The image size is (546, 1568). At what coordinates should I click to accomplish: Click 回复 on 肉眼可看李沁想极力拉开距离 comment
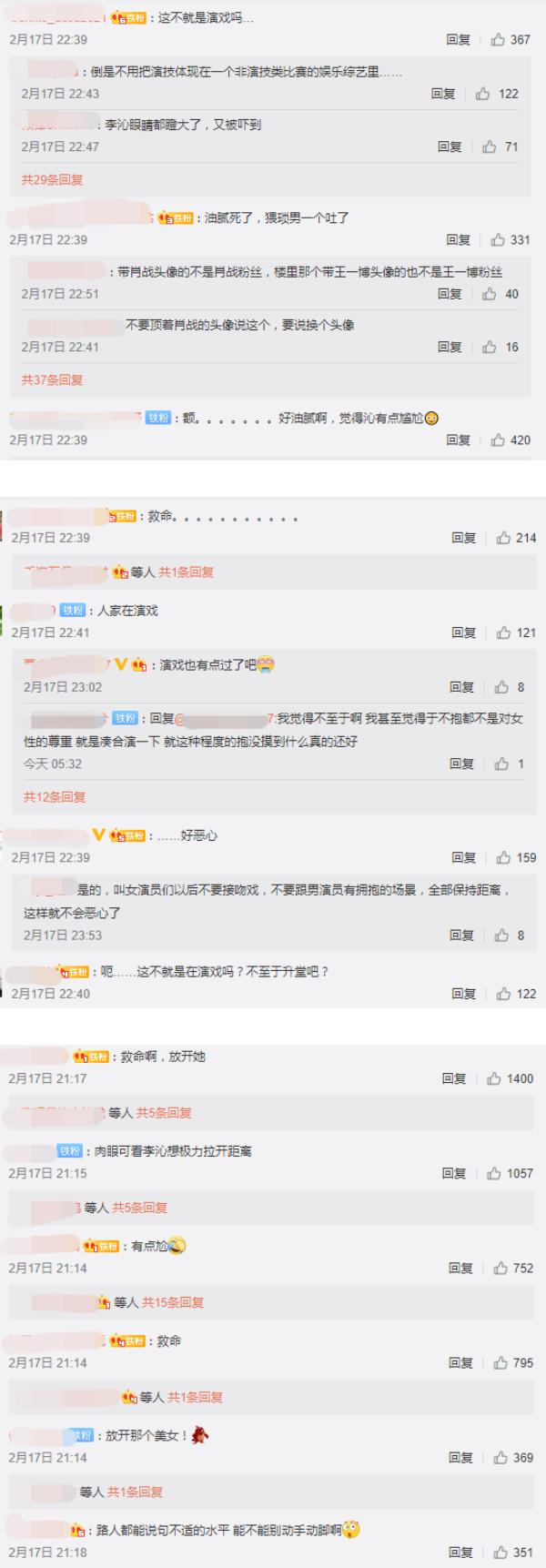click(454, 1173)
